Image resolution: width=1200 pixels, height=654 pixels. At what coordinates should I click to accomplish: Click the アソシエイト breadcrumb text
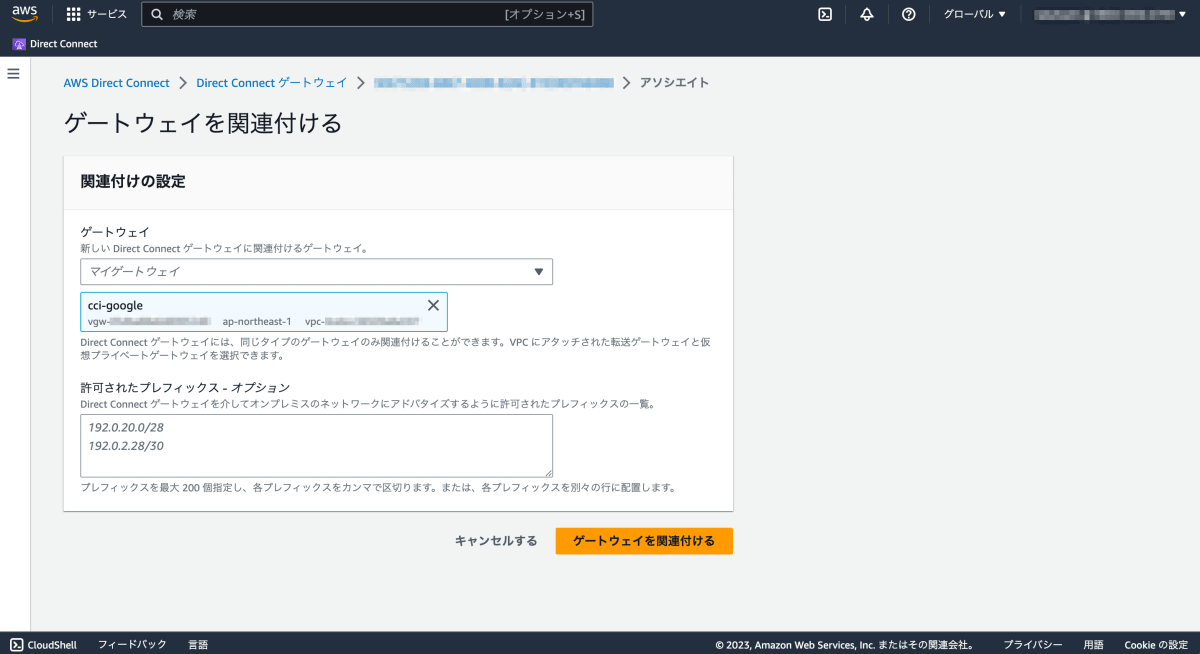click(x=675, y=83)
